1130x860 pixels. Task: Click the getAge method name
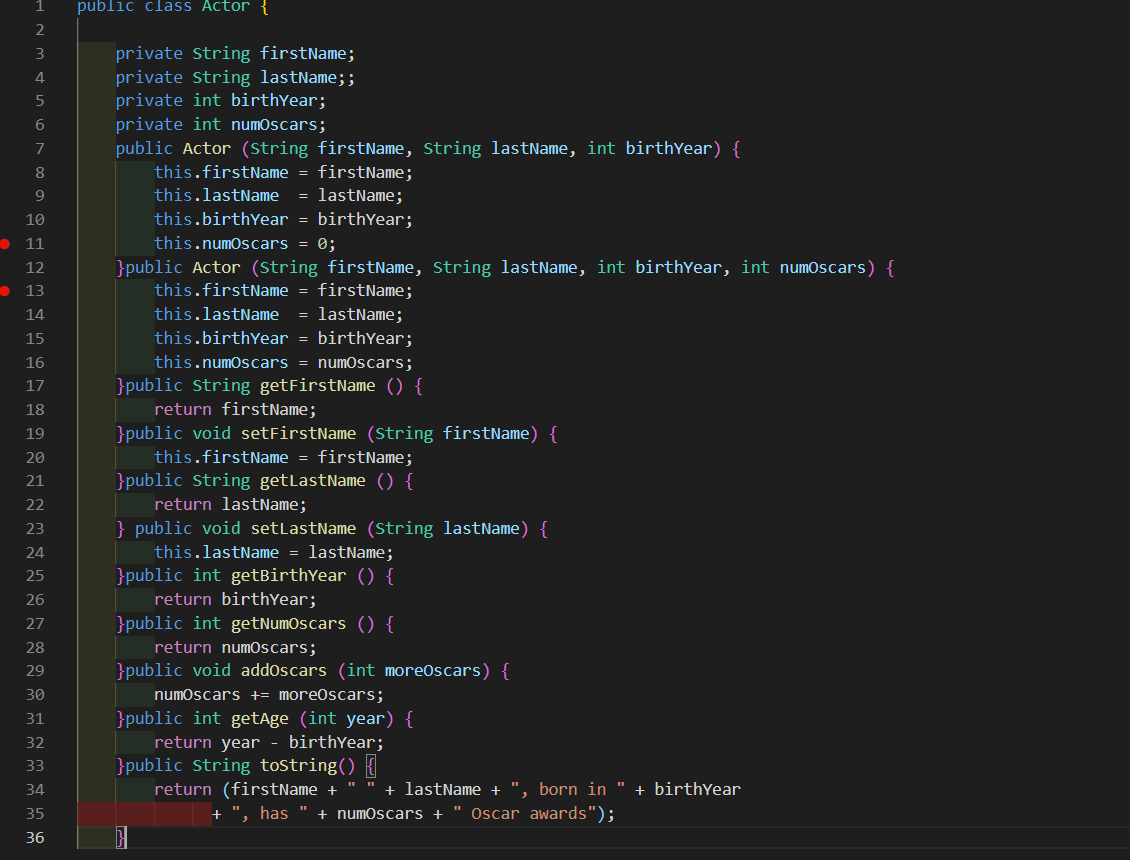coord(259,719)
